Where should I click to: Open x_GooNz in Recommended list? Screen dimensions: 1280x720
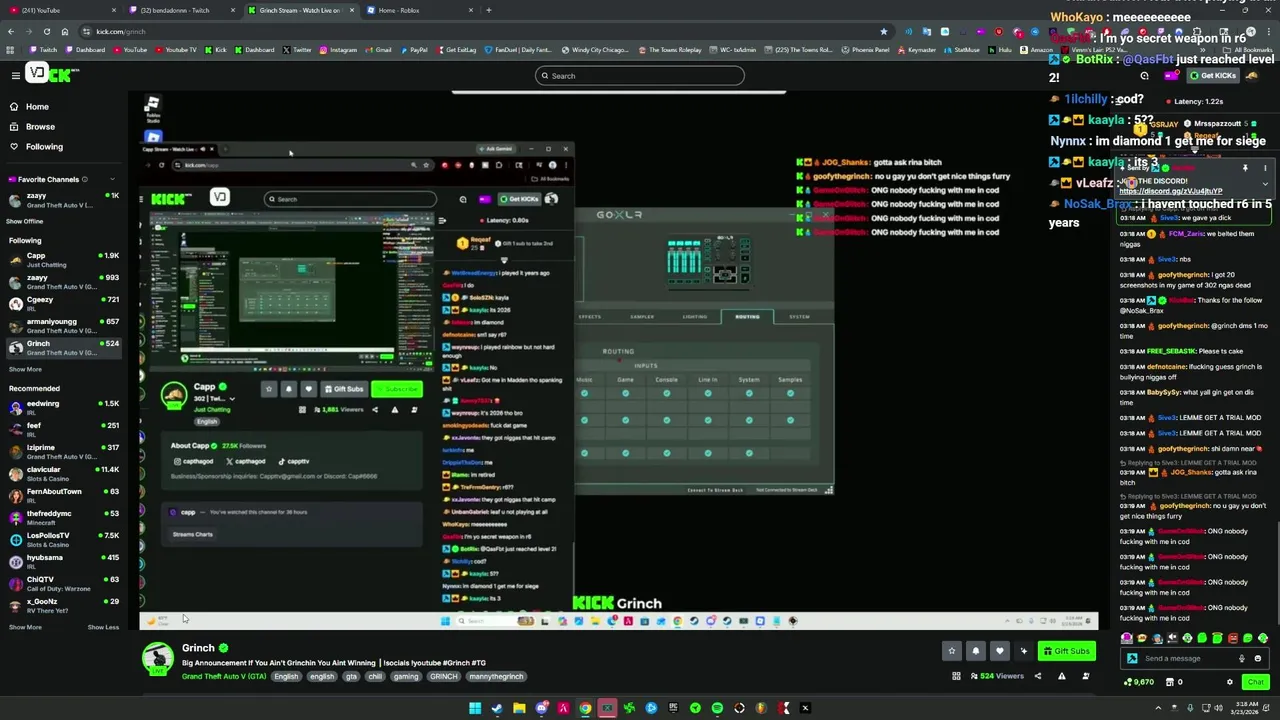pos(62,605)
